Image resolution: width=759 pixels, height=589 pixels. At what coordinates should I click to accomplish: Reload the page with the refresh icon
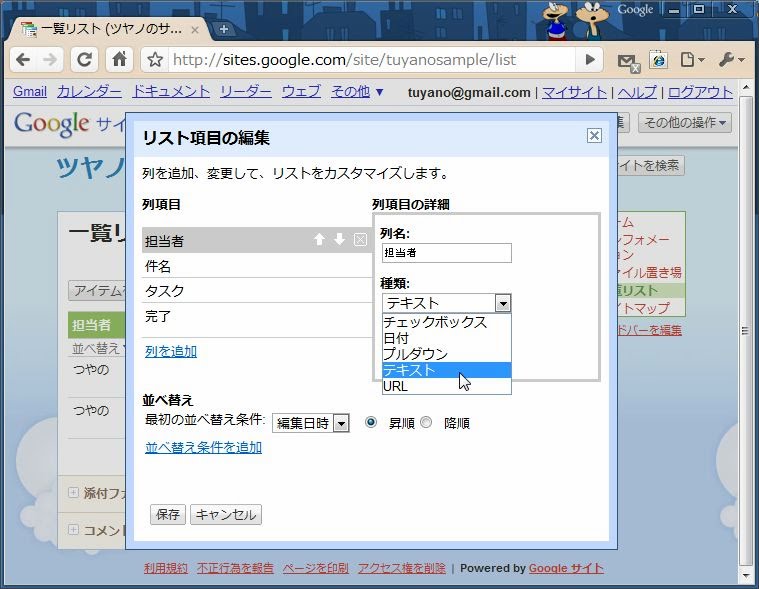[x=85, y=59]
